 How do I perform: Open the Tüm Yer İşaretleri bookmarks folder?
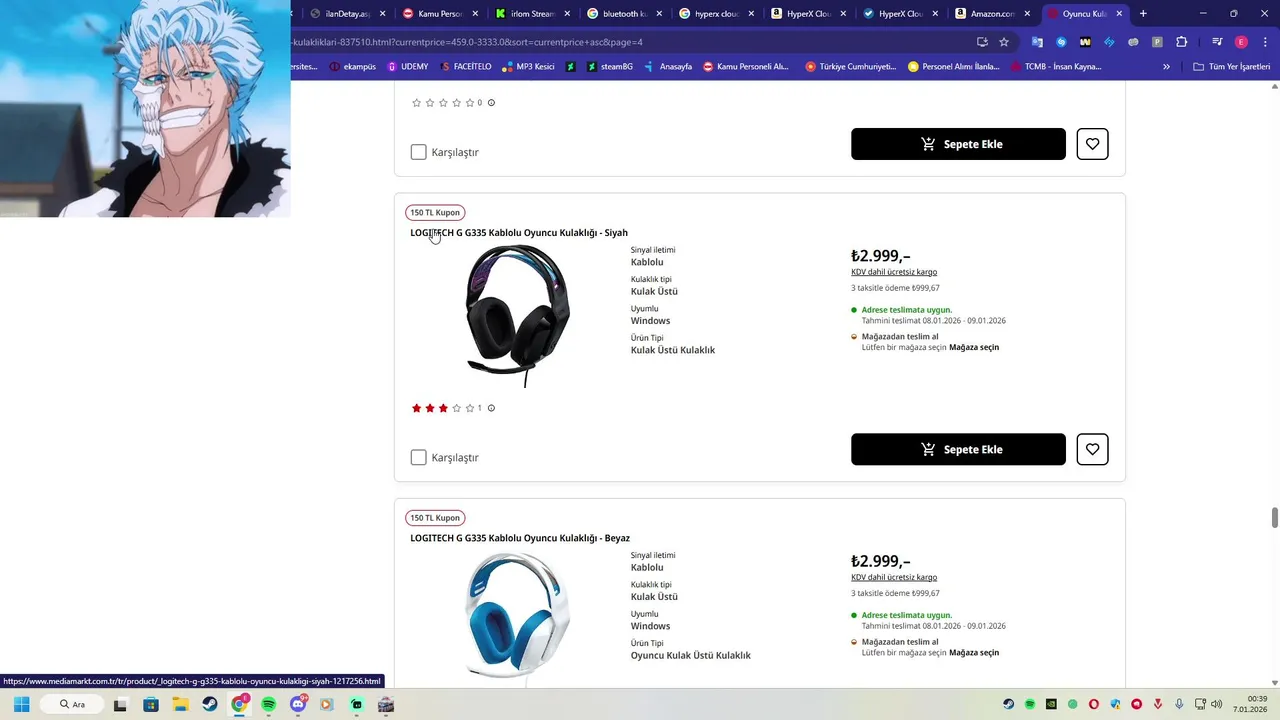click(x=1231, y=67)
